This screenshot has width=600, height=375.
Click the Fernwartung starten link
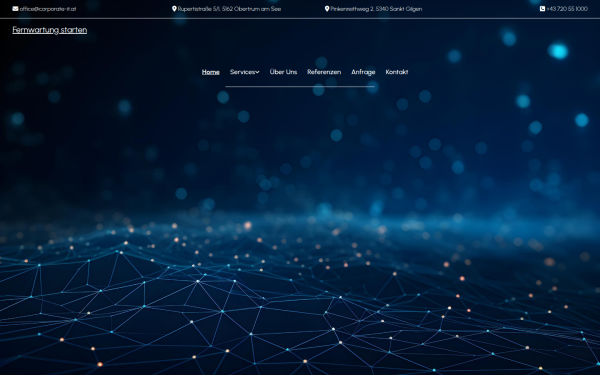tap(50, 30)
